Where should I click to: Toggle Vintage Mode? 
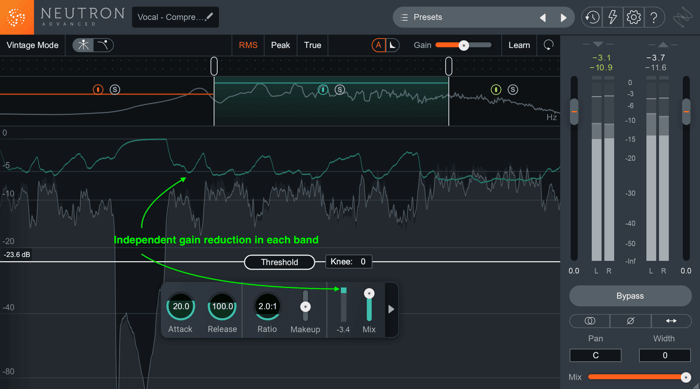[32, 45]
